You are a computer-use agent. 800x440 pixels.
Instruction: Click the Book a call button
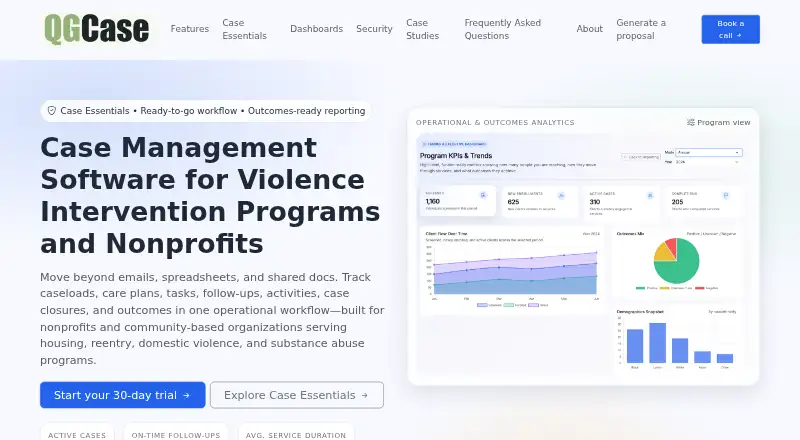point(730,29)
